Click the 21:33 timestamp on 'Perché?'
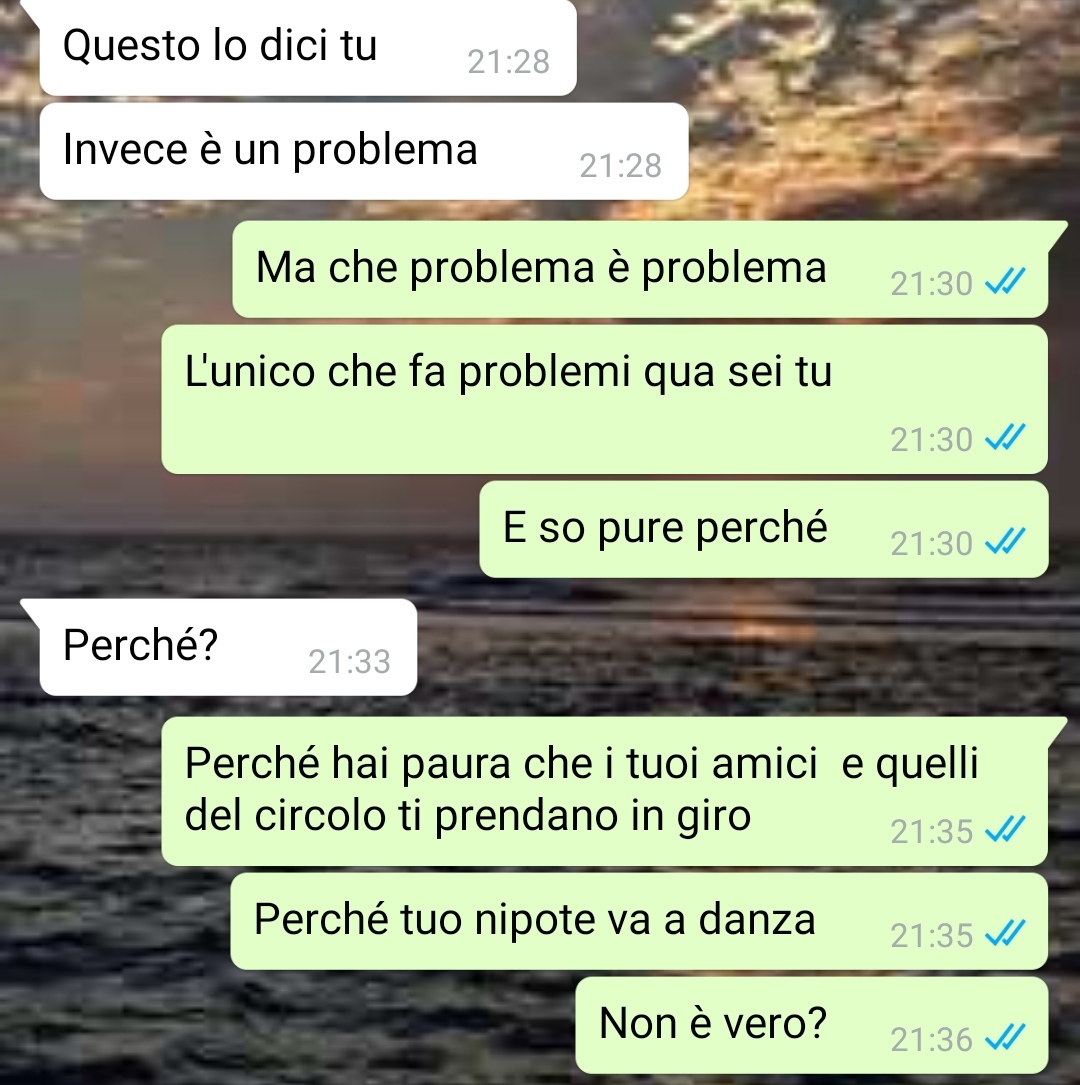 pyautogui.click(x=349, y=662)
